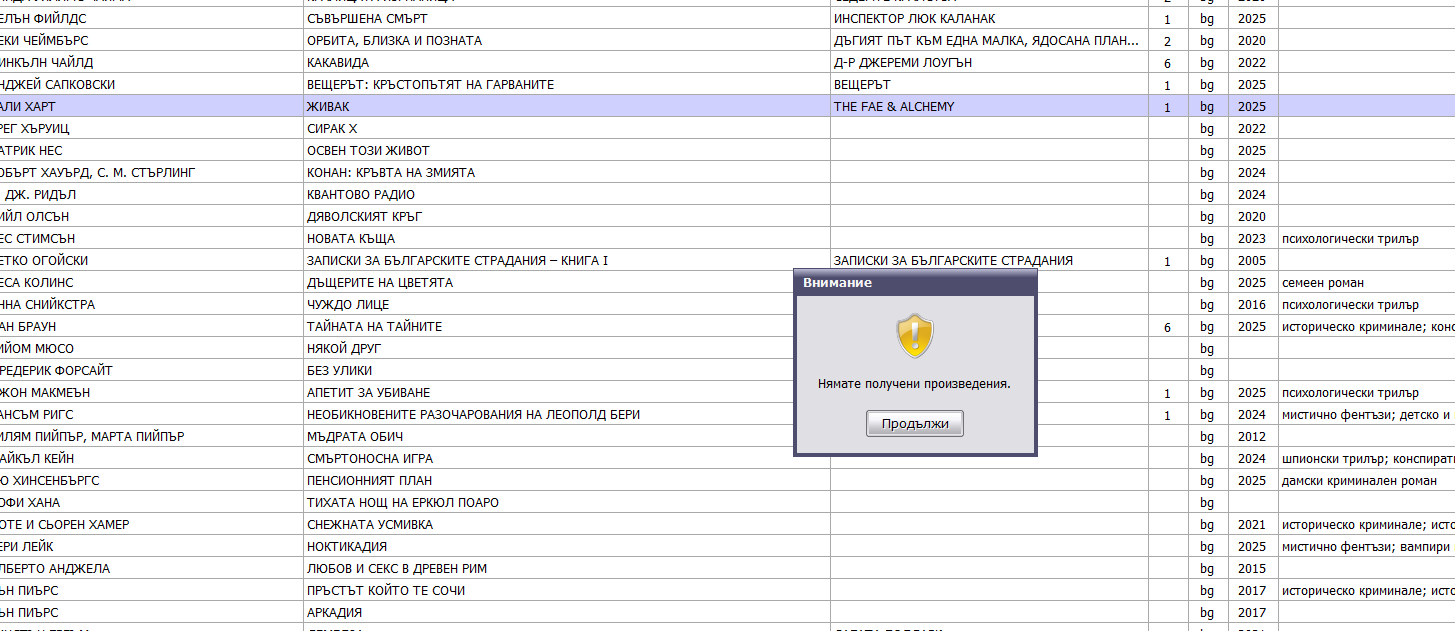Click the genre cell семеен роман
This screenshot has height=631, width=1455.
[1323, 283]
